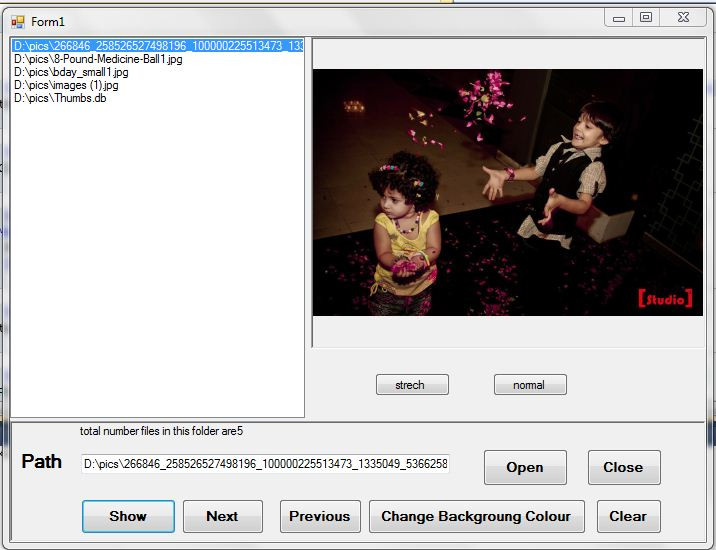Click the Form1 application icon in title bar
The image size is (716, 550).
17,20
